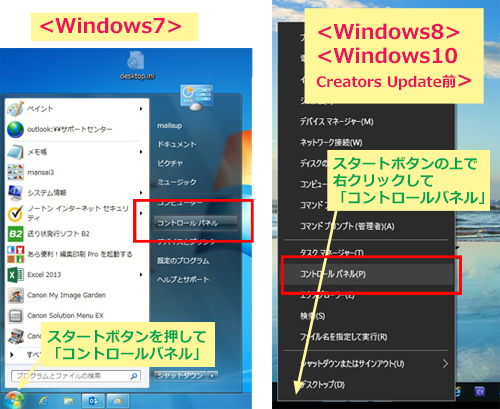
Task: Select タスク マネージャー(T) menu entry
Action: 332,253
